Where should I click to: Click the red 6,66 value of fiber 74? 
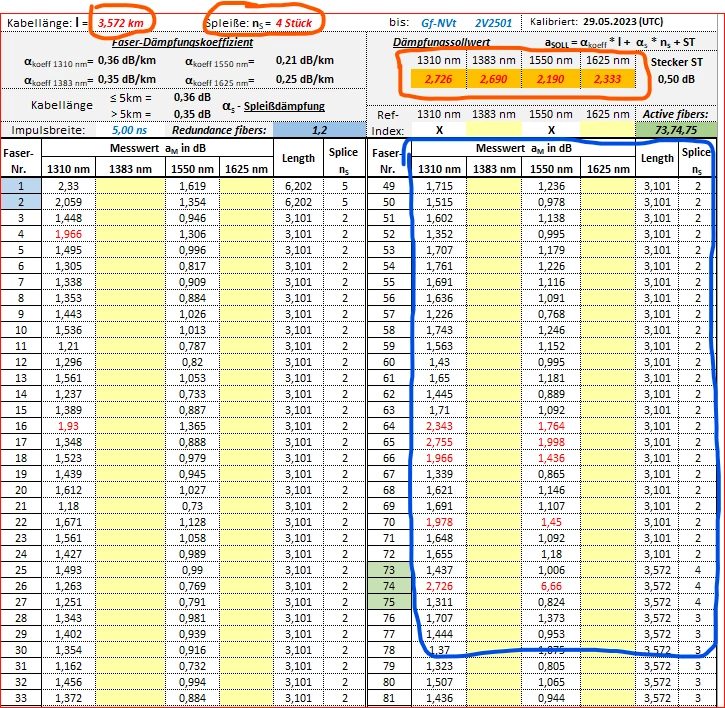pyautogui.click(x=551, y=586)
